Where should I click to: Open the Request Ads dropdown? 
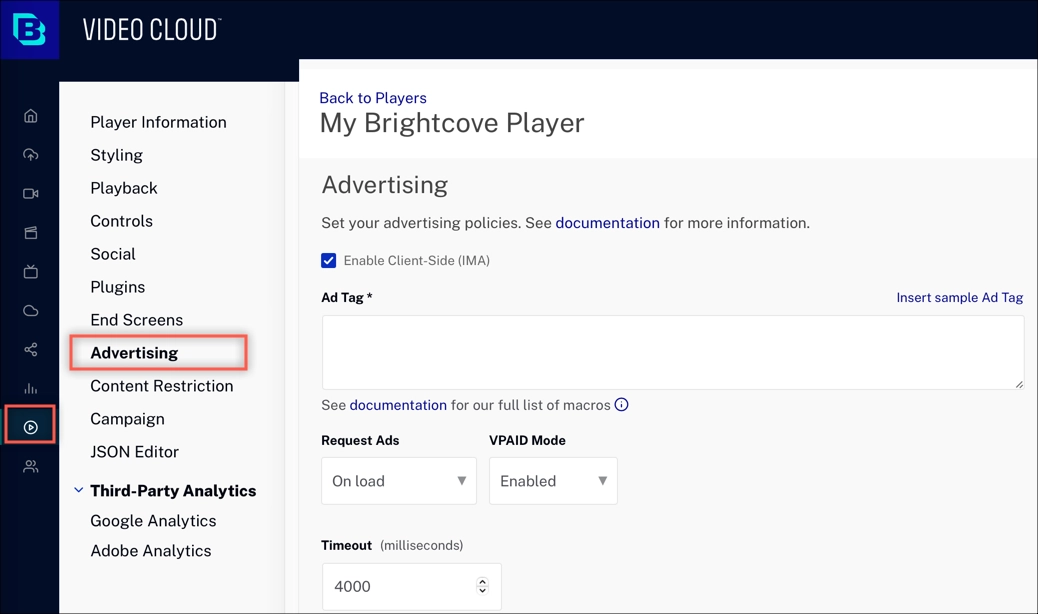398,481
